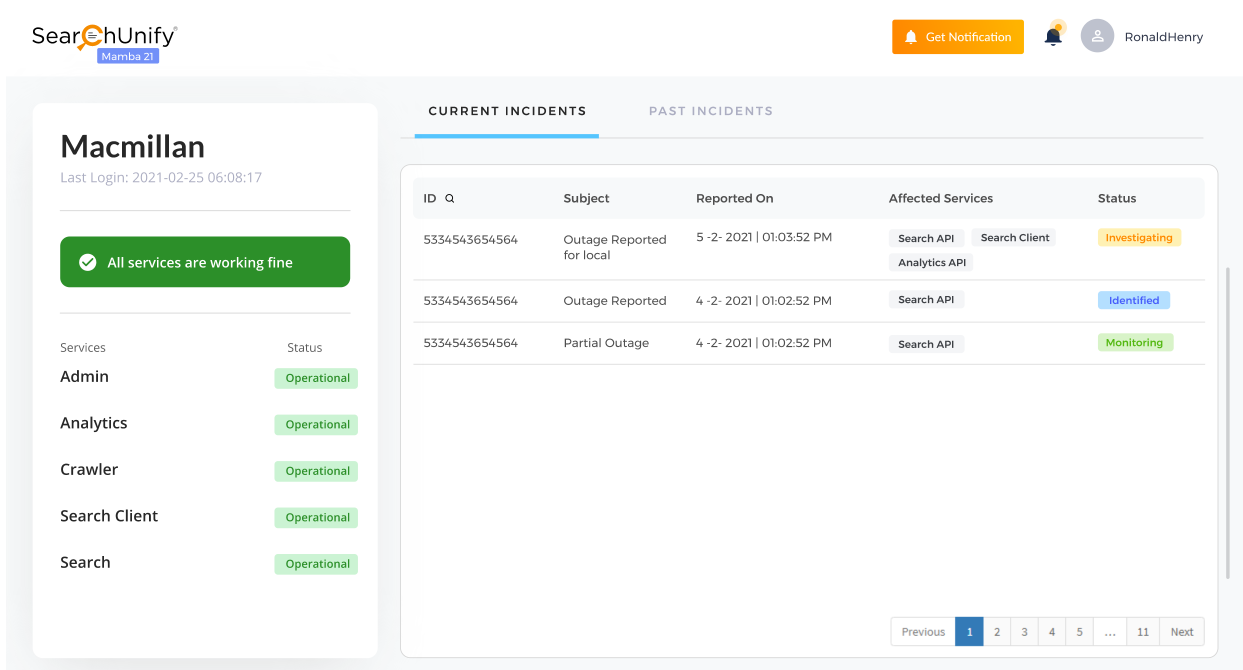Click the Mamba 21 version badge
The width and height of the screenshot is (1243, 670).
click(128, 57)
